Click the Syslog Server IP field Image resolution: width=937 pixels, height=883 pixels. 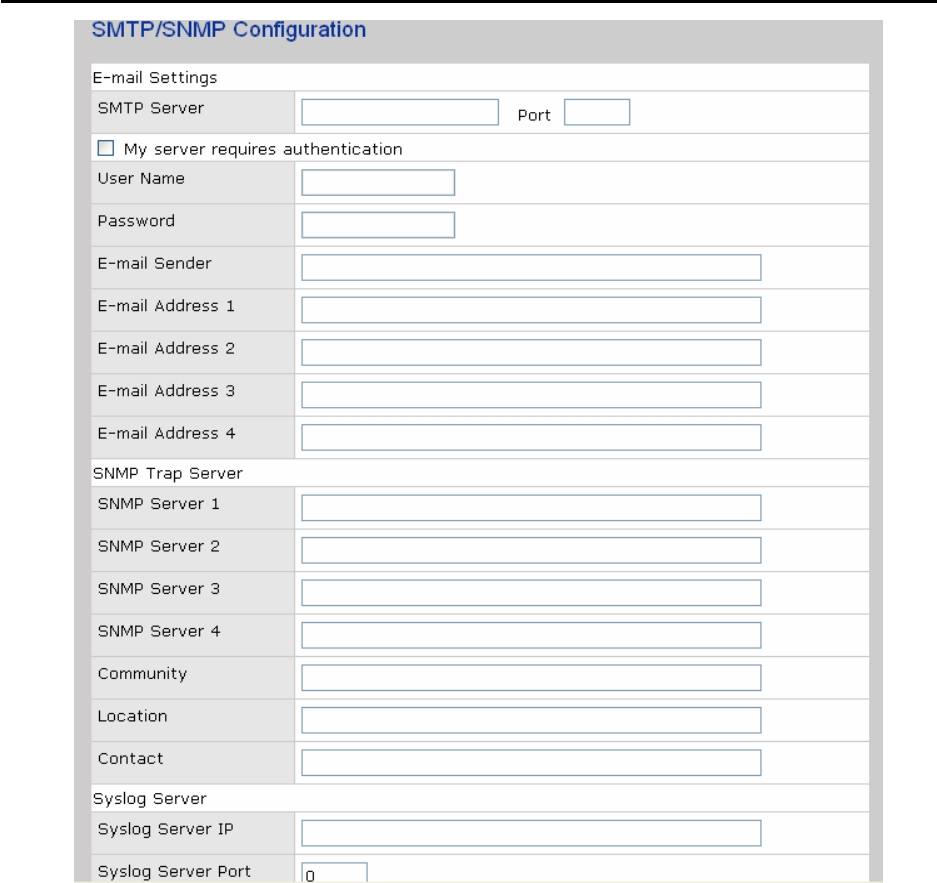point(531,833)
